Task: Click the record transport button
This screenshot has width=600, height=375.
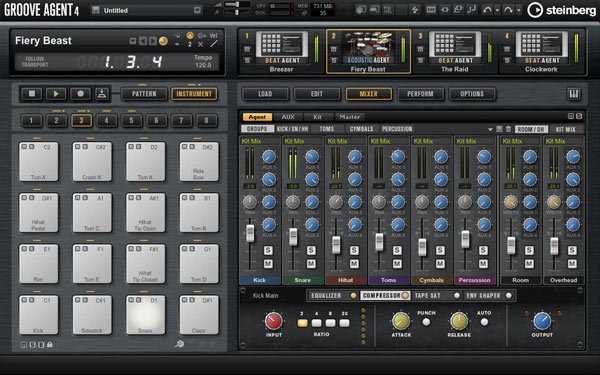Action: [x=80, y=94]
